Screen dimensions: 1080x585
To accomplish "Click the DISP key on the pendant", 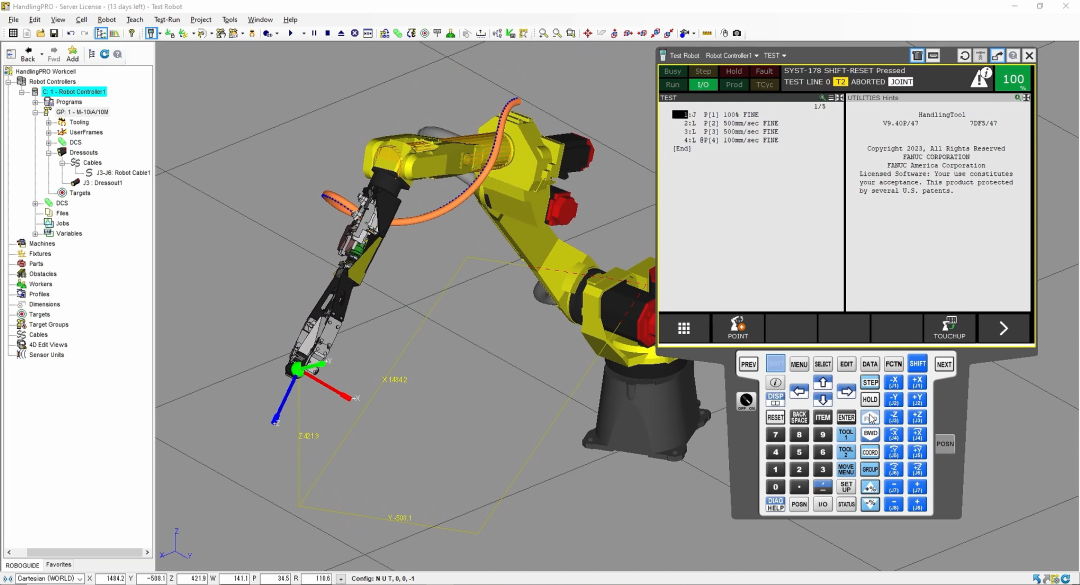I will coord(776,399).
